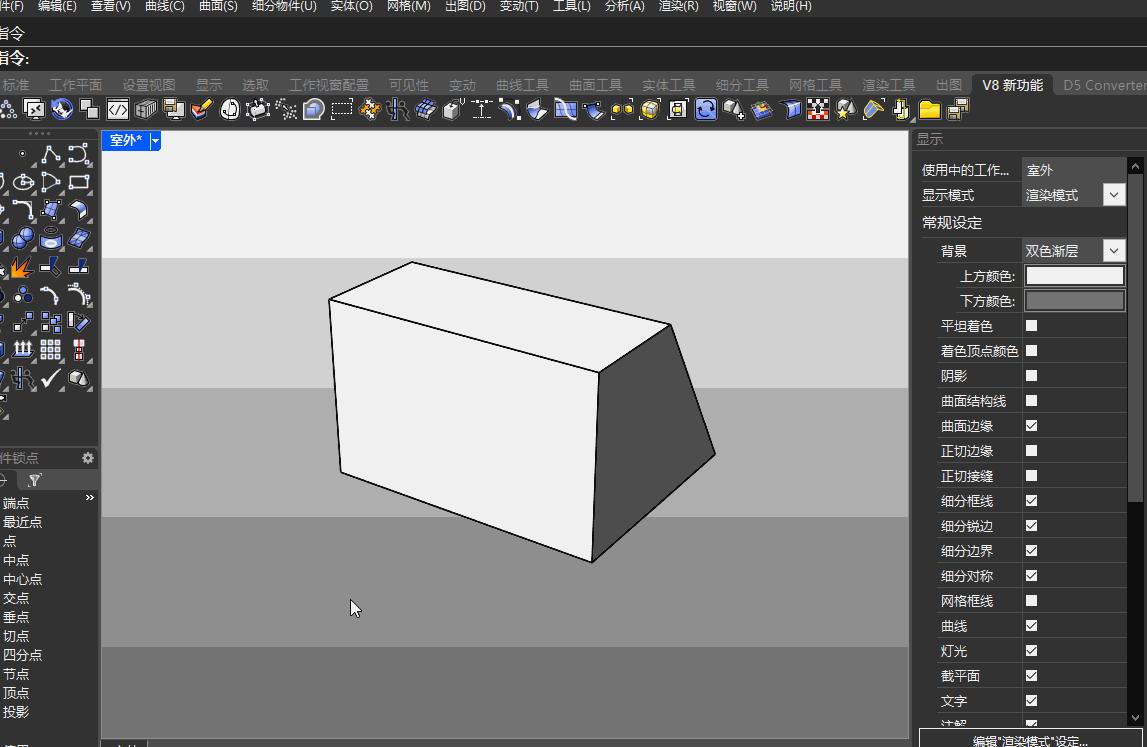This screenshot has width=1147, height=747.
Task: Click the 上方颜色 color swatch
Action: [1074, 276]
